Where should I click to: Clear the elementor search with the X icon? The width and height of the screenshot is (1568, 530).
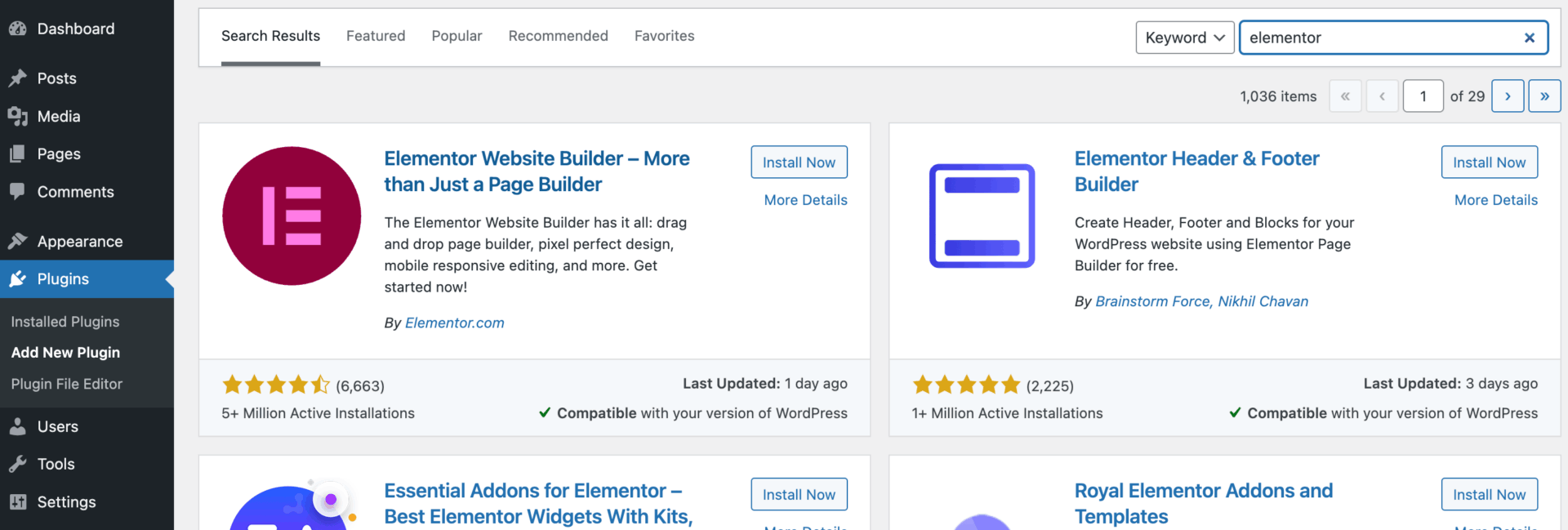point(1529,38)
